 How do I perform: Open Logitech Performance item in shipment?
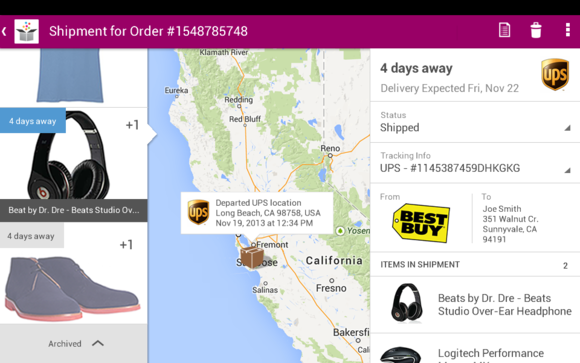[x=475, y=349]
